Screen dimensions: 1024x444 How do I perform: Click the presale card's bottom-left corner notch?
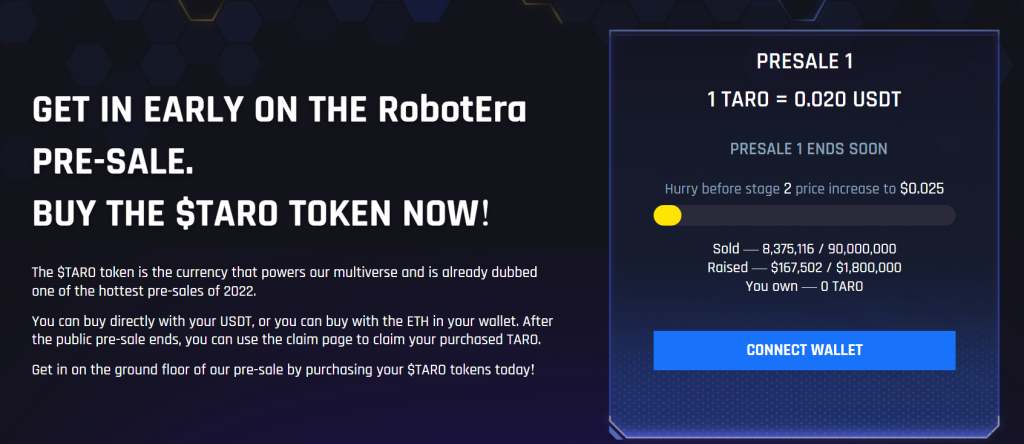(x=617, y=430)
